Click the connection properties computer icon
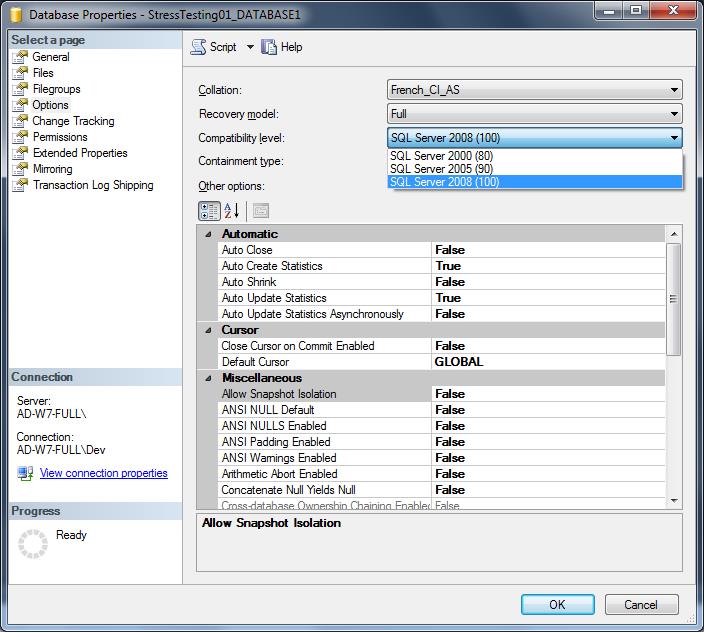The image size is (704, 632). [25, 473]
